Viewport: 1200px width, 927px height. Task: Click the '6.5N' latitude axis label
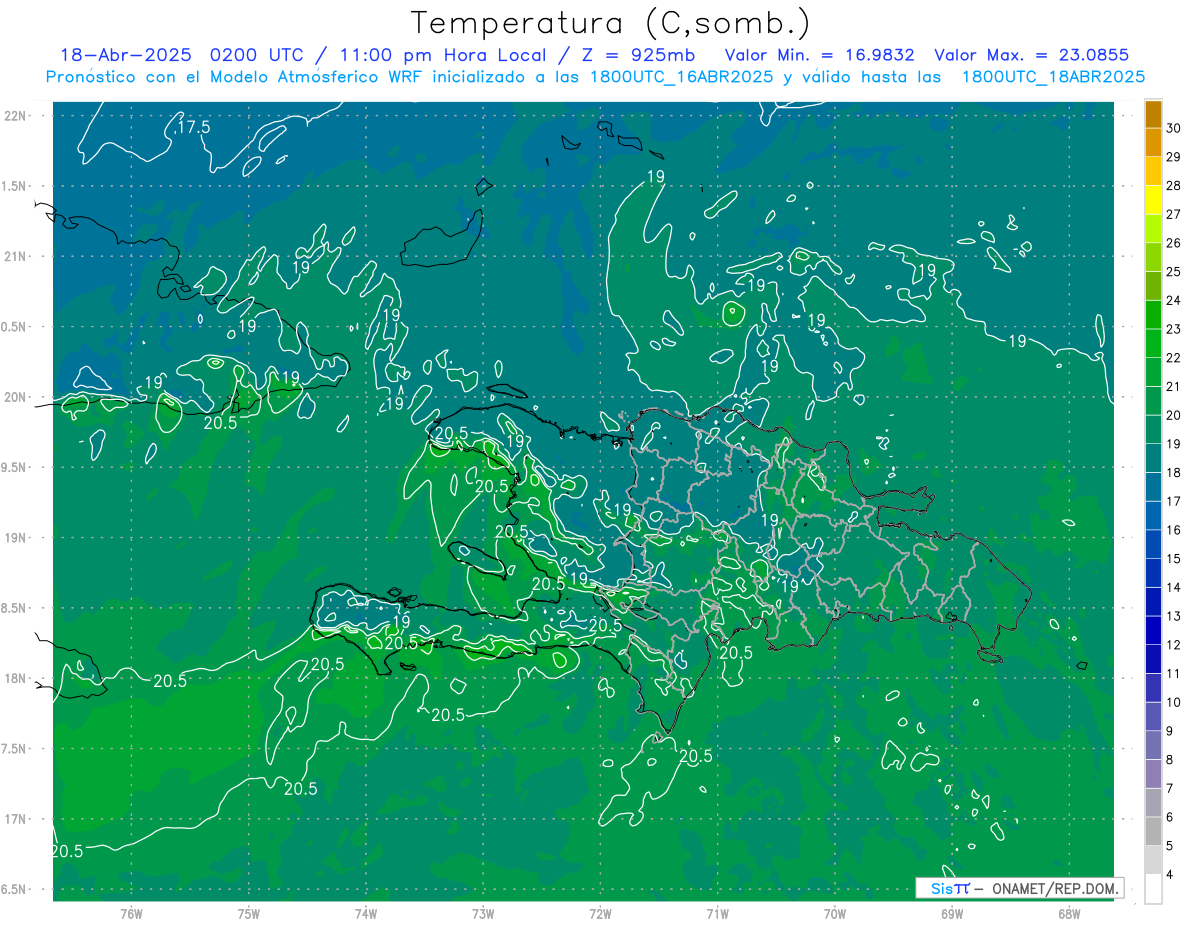(x=16, y=889)
